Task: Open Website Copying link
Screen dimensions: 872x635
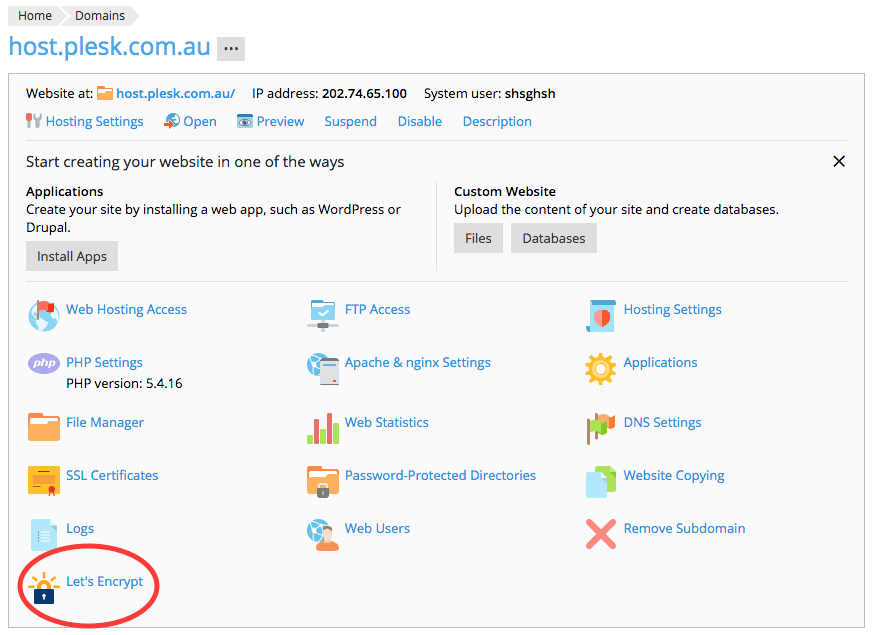Action: click(x=674, y=475)
